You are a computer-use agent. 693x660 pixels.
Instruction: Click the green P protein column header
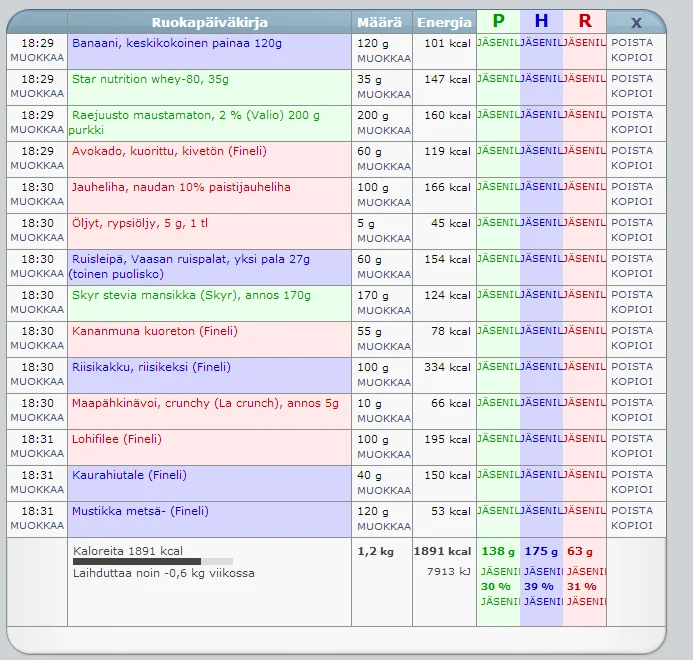pos(498,21)
